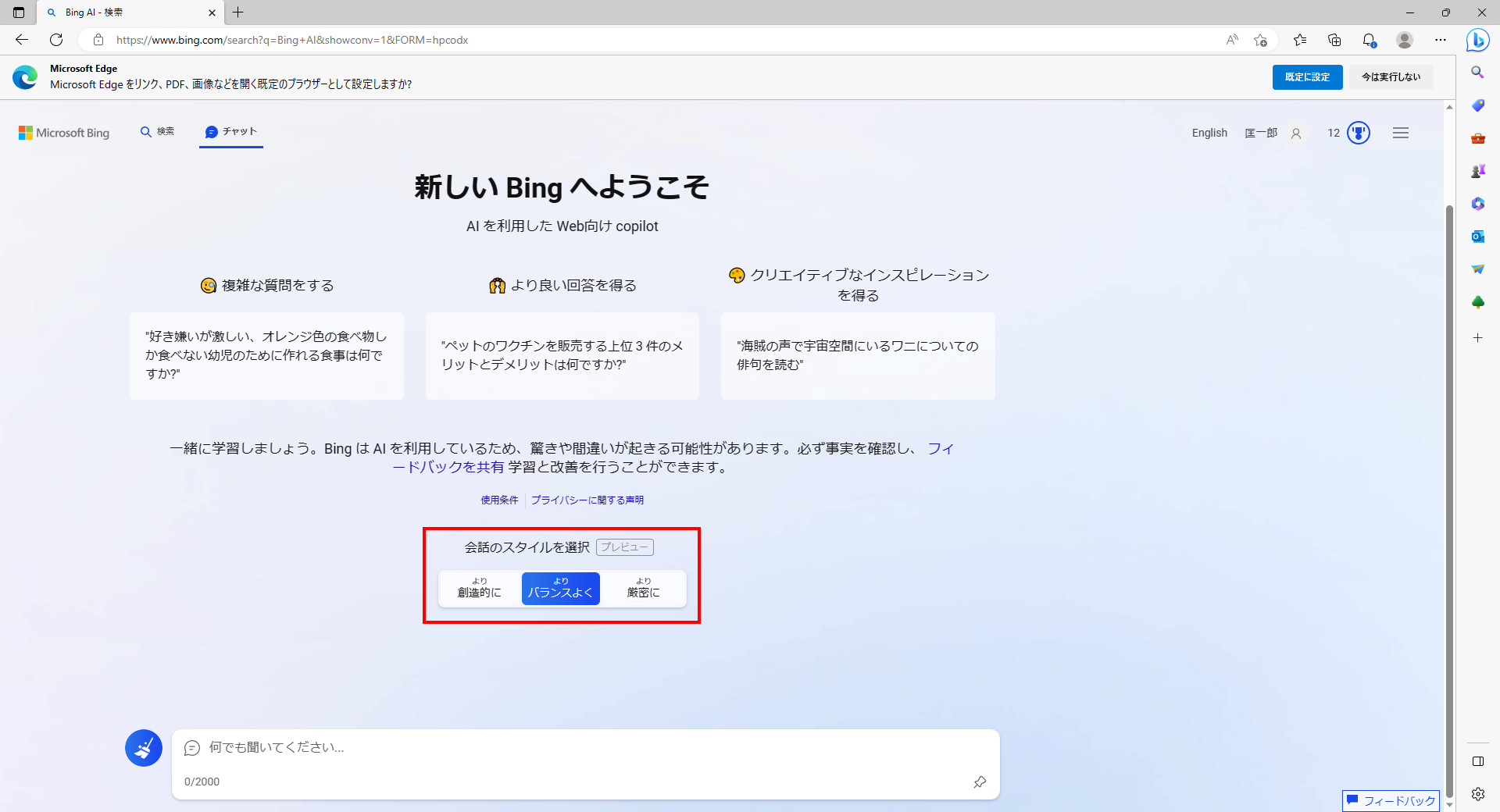
Task: Open Microsoft Rewards trophy icon
Action: tap(1359, 133)
